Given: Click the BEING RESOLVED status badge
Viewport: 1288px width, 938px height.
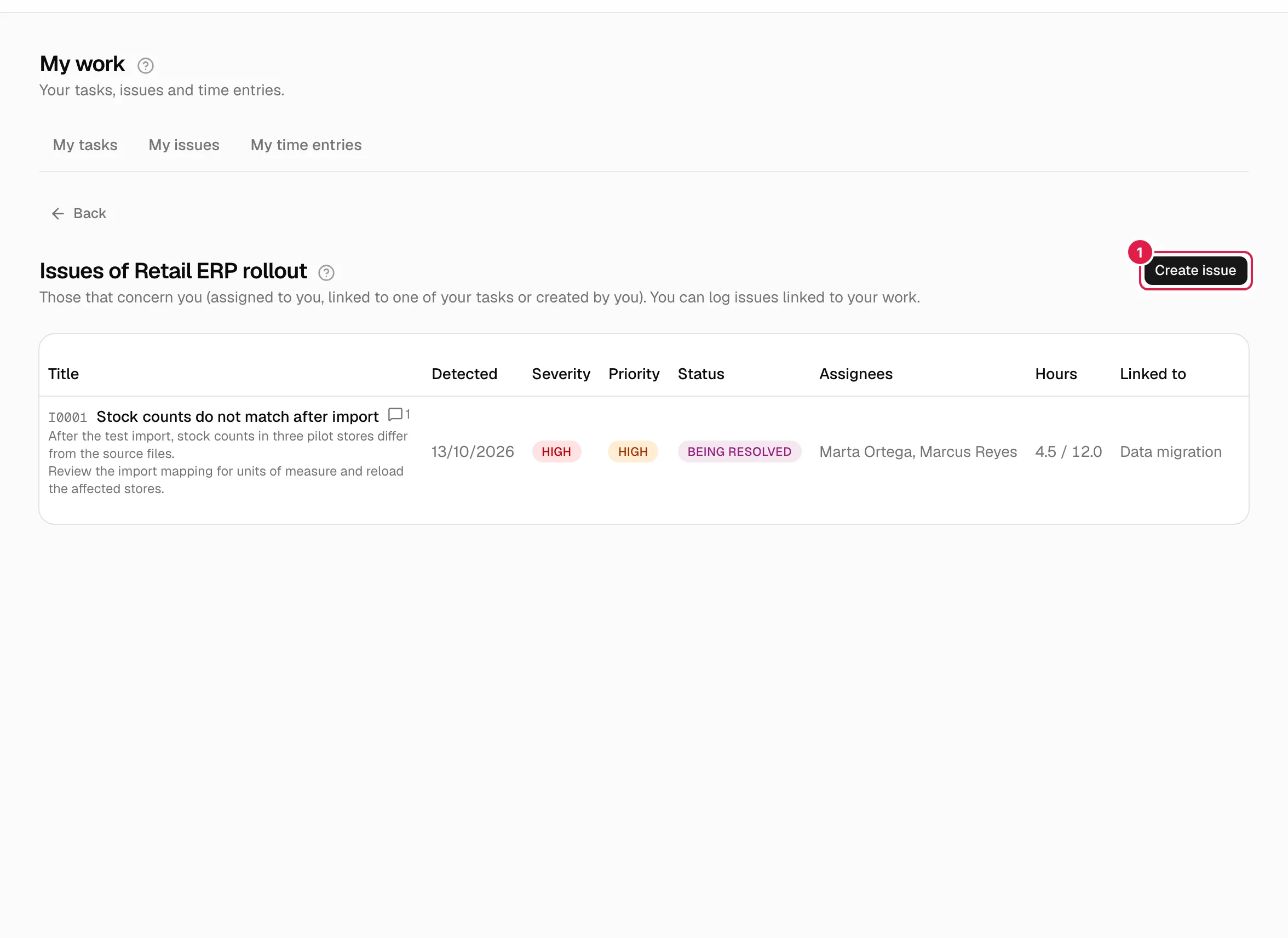Looking at the screenshot, I should click(739, 451).
